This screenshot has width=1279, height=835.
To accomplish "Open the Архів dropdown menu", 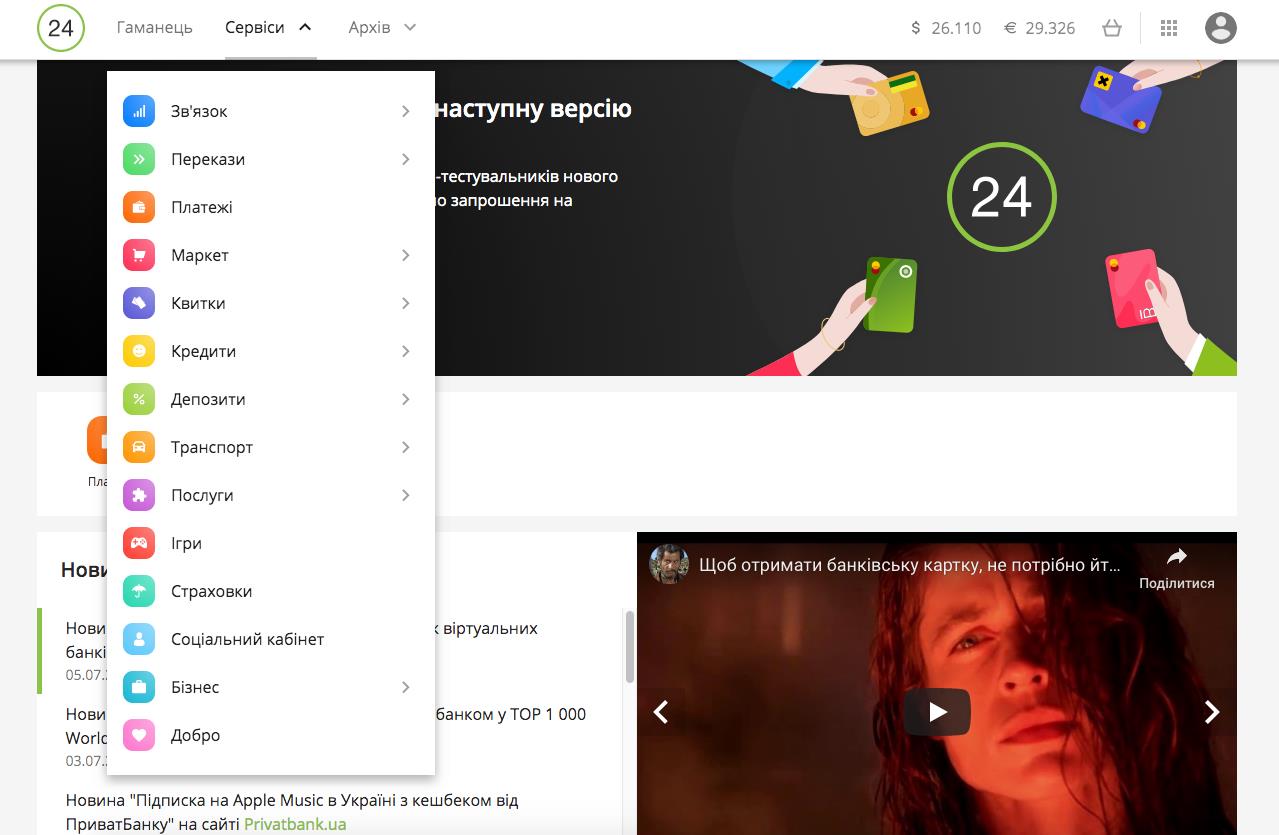I will tap(382, 28).
